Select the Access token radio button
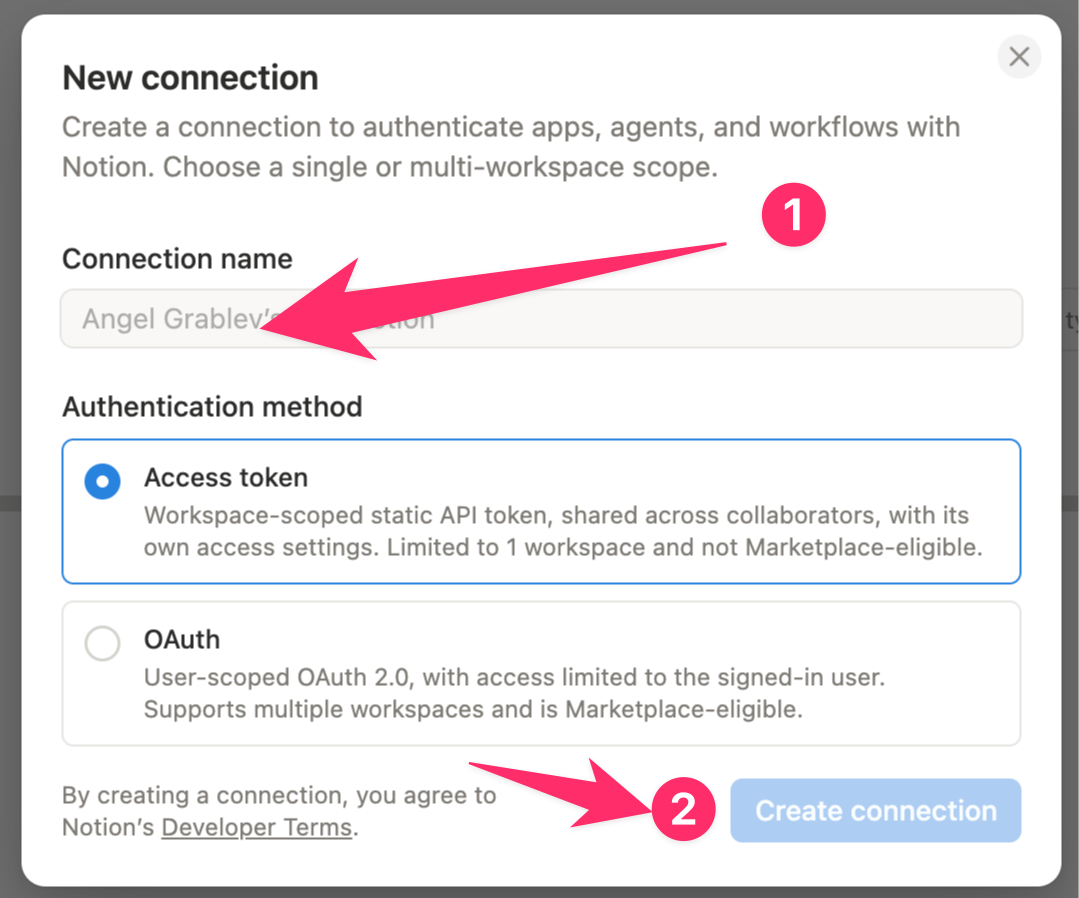 [103, 481]
